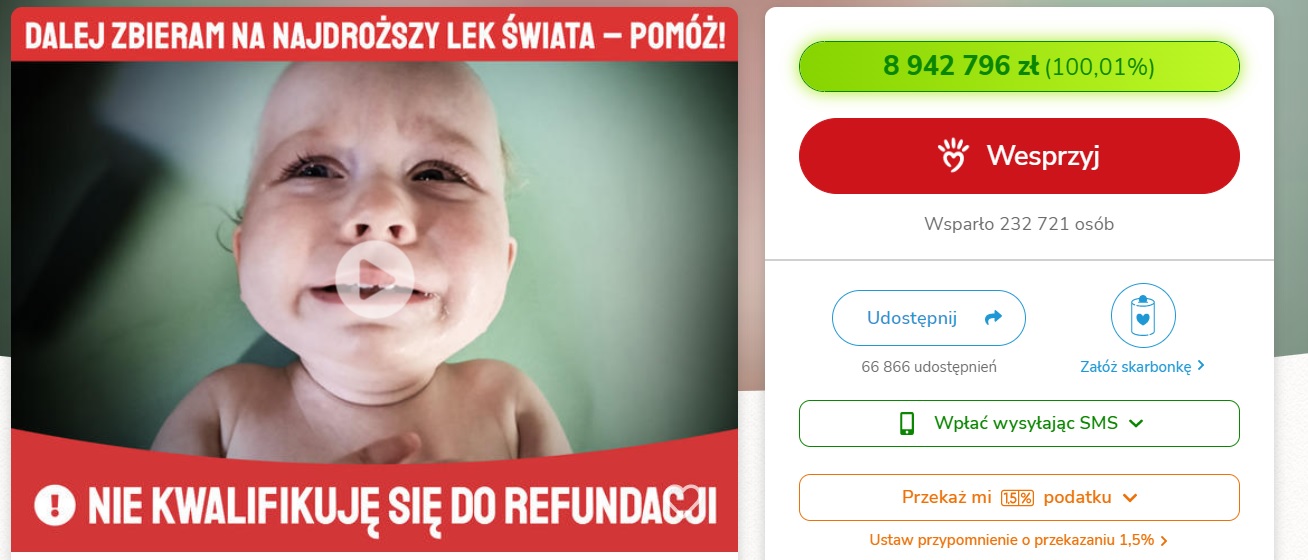1308x560 pixels.
Task: Click the exclamation mark icon on the red banner
Action: (x=55, y=503)
